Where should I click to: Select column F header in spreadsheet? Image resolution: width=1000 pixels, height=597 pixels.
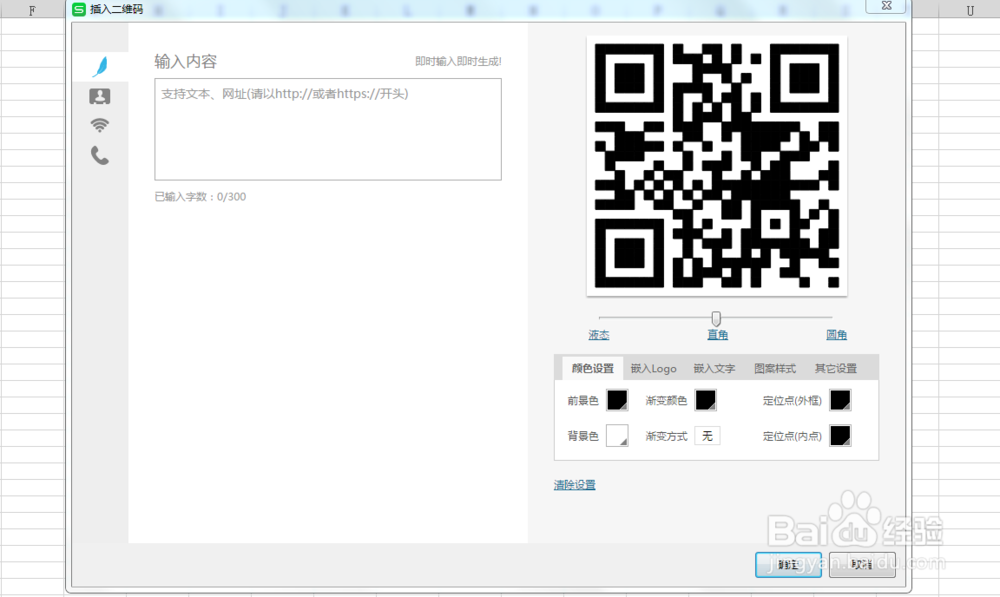(32, 10)
